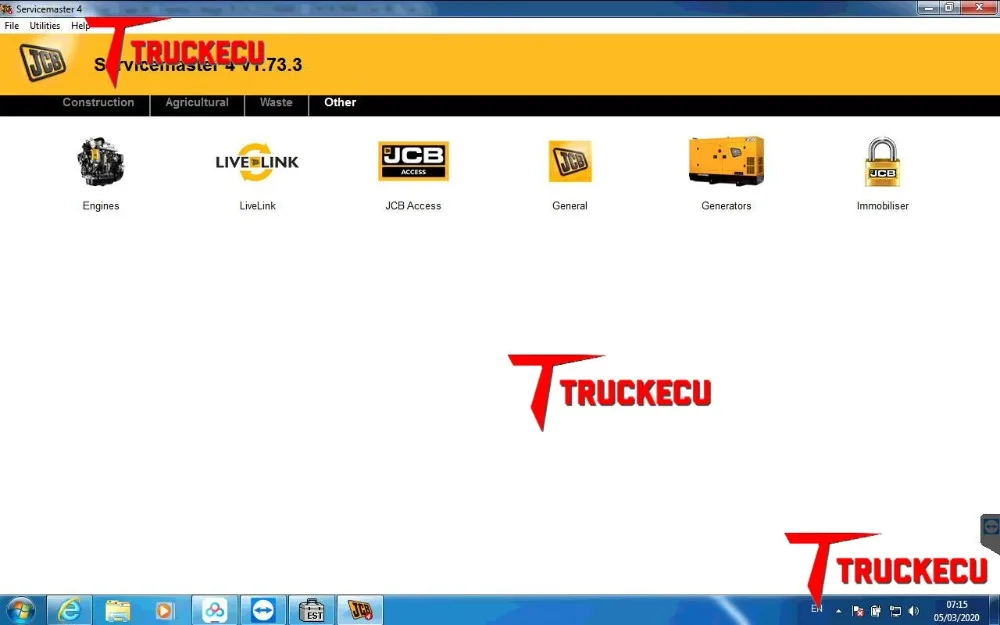This screenshot has width=1000, height=625.
Task: Click the Show Desktop button
Action: 995,610
